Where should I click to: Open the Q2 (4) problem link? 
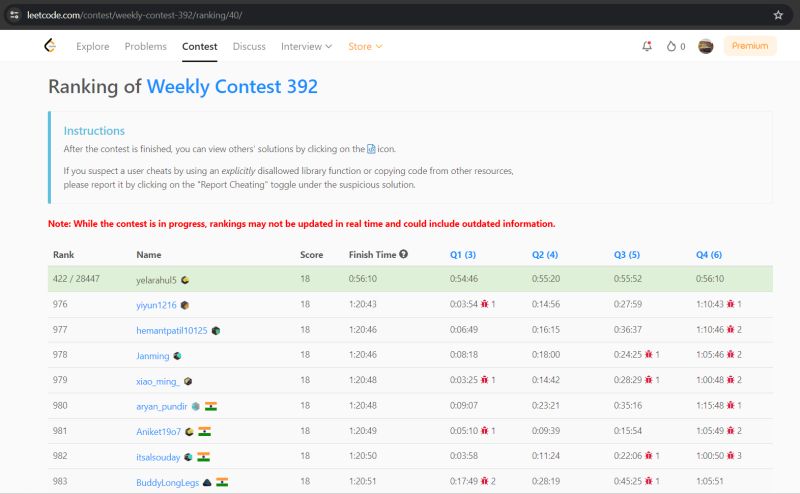(x=545, y=255)
